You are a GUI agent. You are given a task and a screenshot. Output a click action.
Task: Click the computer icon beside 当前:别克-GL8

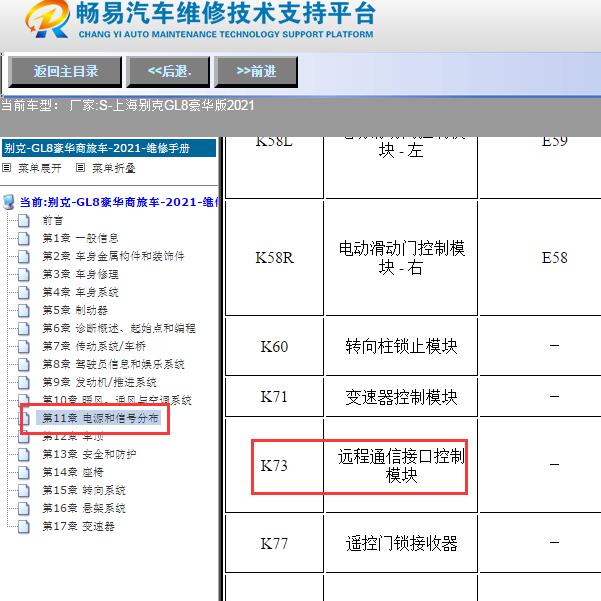tap(8, 202)
